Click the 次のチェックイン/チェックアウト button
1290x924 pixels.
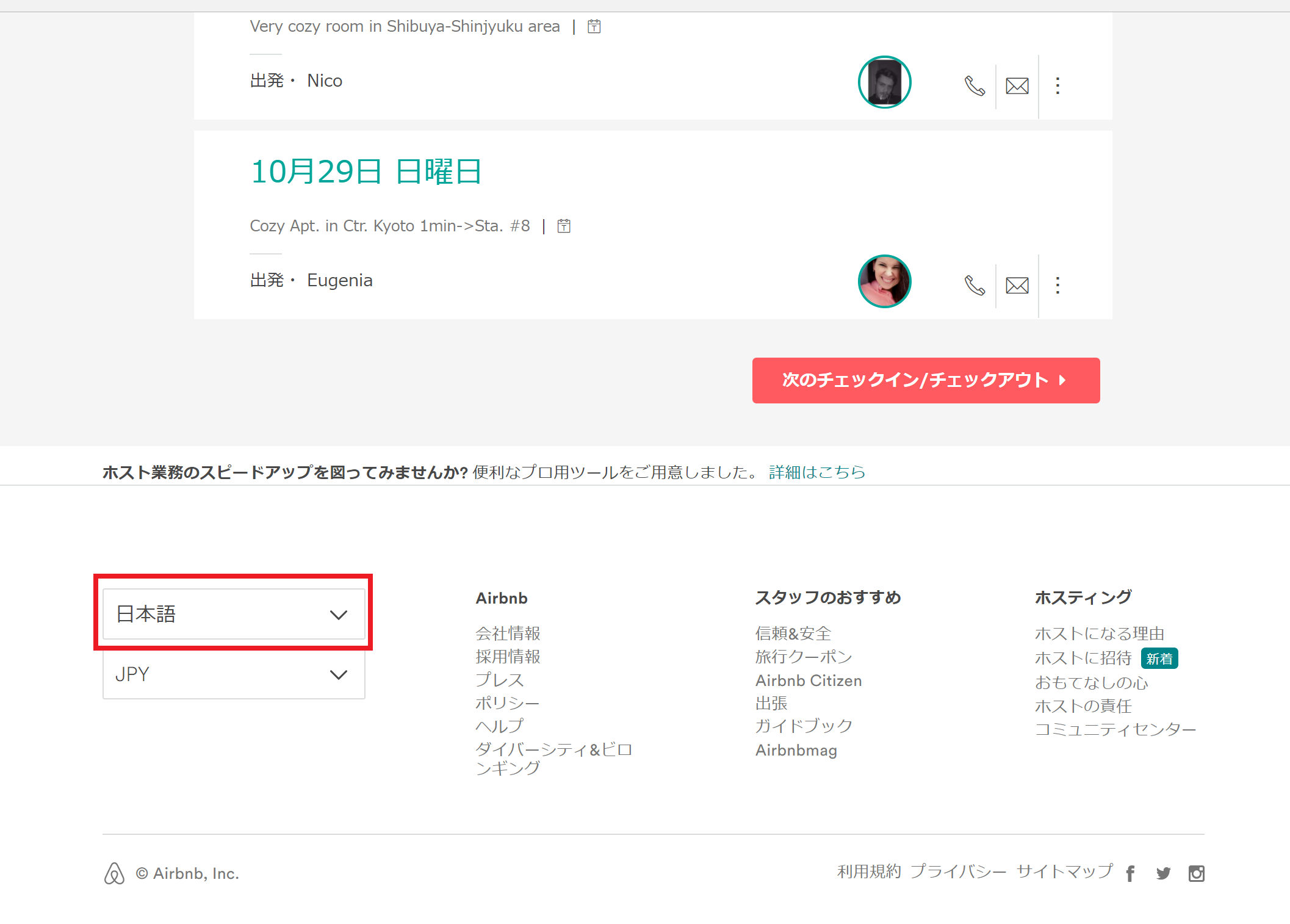(x=926, y=380)
